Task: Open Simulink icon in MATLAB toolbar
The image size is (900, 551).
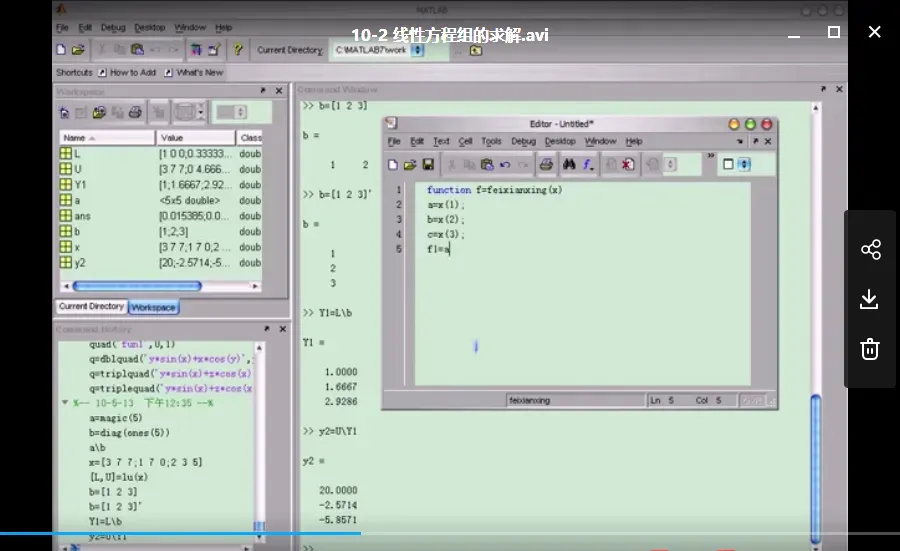Action: pyautogui.click(x=196, y=50)
